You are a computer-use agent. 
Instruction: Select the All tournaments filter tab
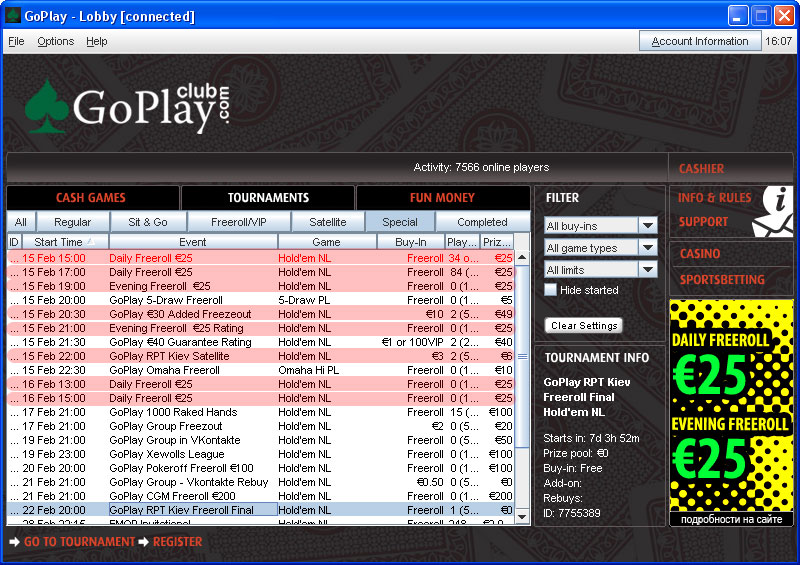tap(21, 222)
